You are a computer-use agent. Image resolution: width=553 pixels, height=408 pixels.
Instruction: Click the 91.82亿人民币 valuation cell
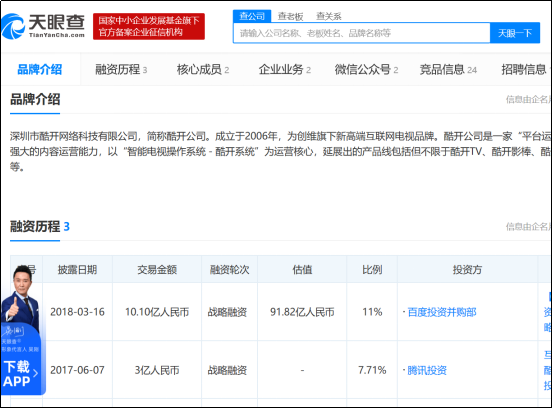(x=302, y=312)
